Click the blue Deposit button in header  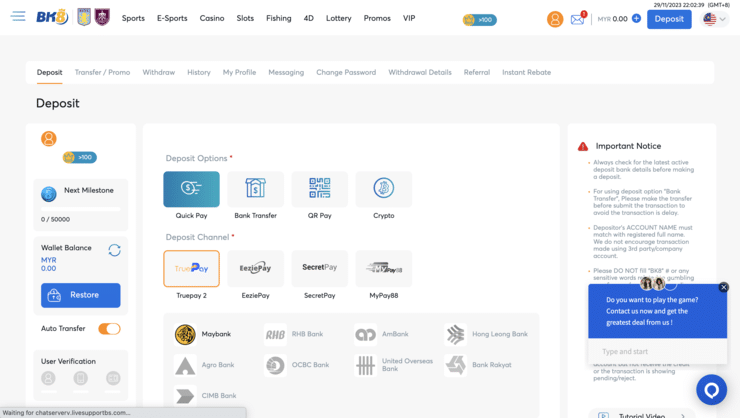[669, 19]
